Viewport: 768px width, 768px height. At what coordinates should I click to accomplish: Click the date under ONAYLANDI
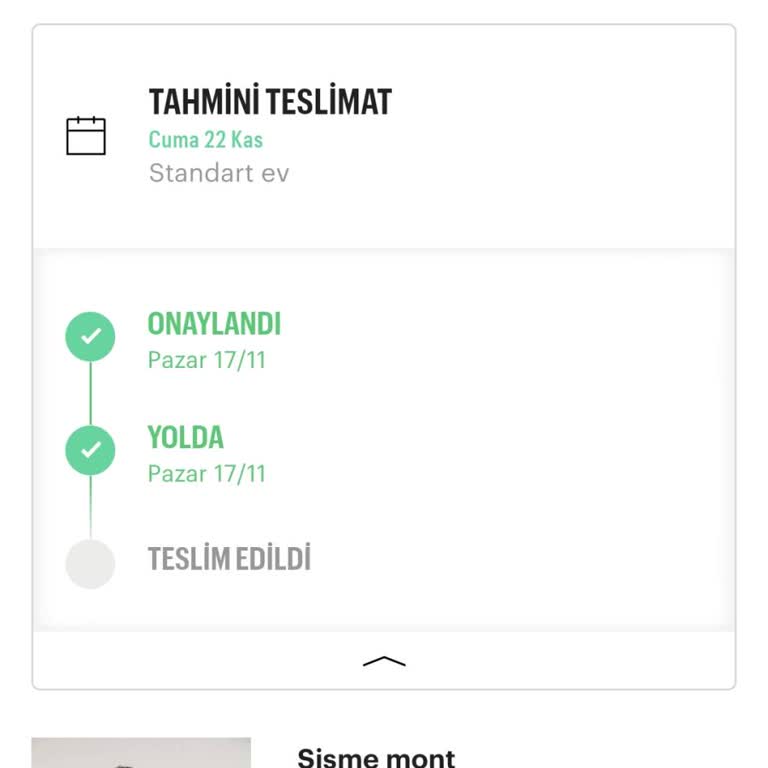pyautogui.click(x=207, y=359)
